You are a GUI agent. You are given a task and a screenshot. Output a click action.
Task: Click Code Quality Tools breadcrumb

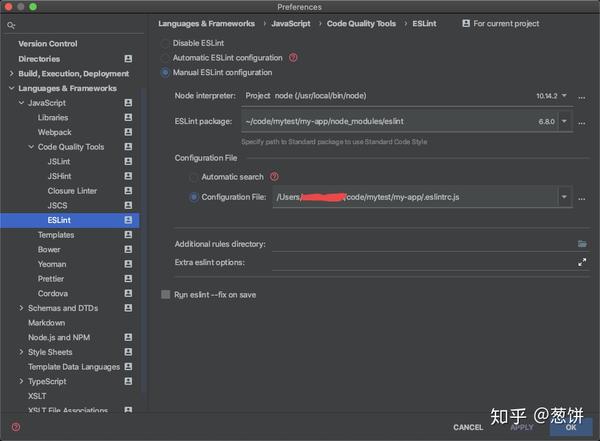[x=361, y=24]
